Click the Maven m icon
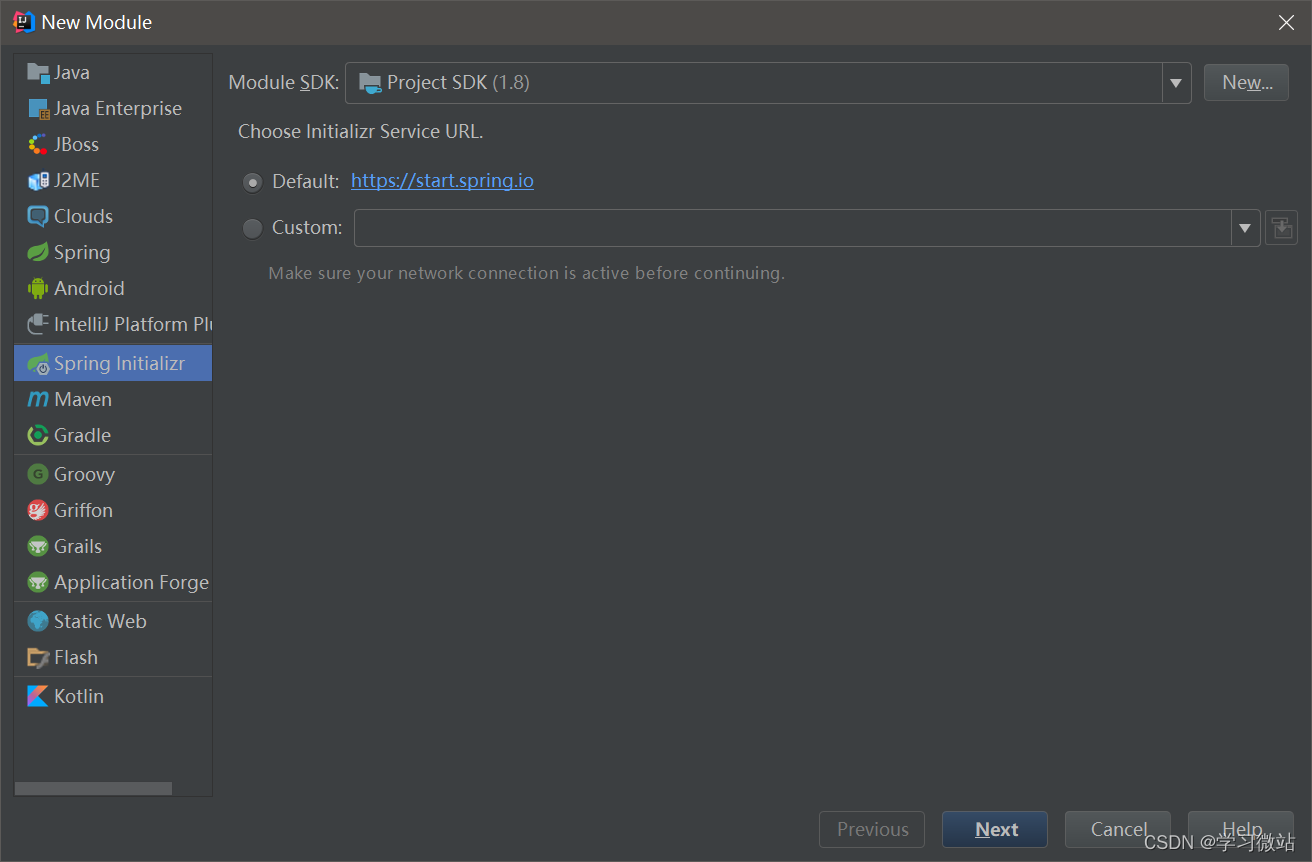1312x862 pixels. coord(38,399)
